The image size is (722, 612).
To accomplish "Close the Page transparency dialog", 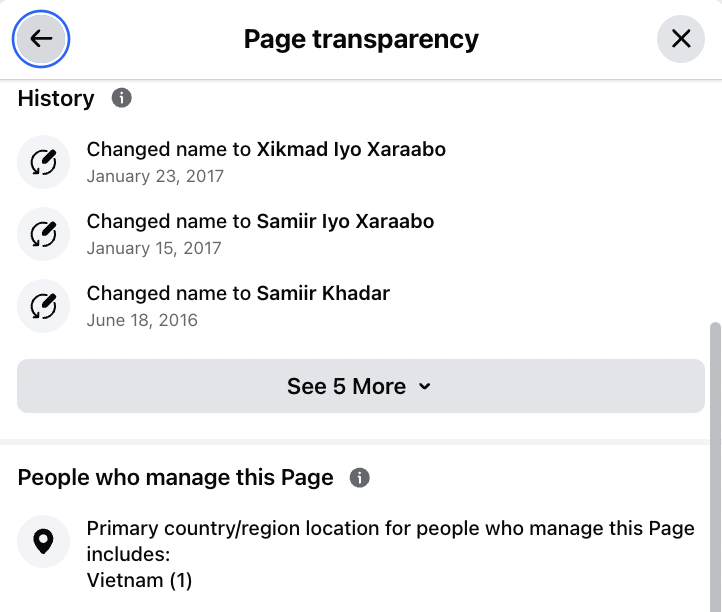I will 681,39.
